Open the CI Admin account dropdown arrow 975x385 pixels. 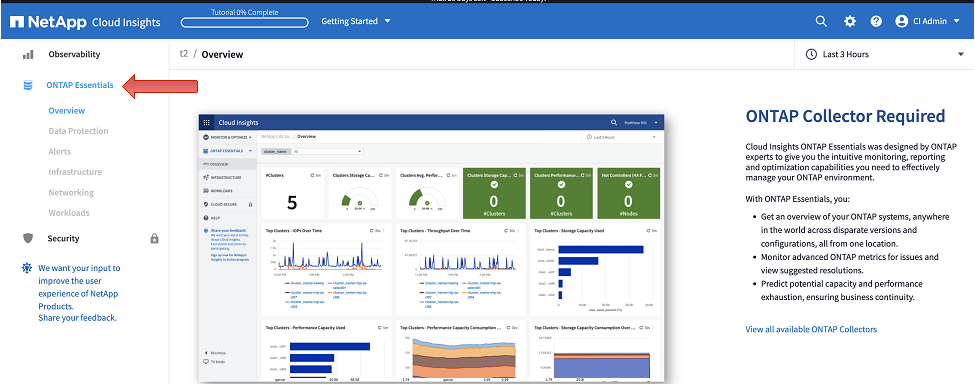pyautogui.click(x=956, y=21)
